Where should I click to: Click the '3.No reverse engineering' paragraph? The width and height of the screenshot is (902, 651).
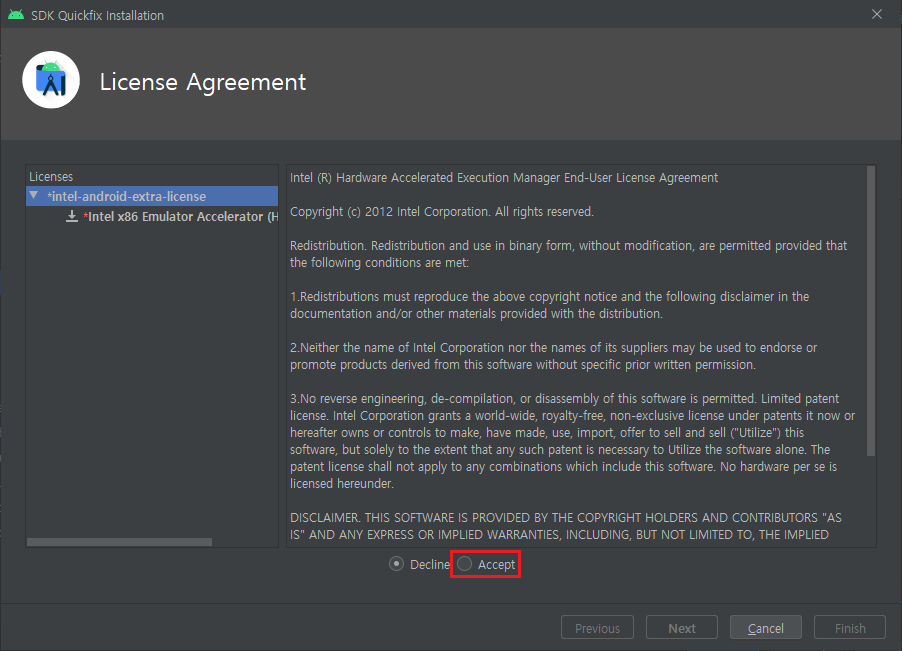(572, 441)
